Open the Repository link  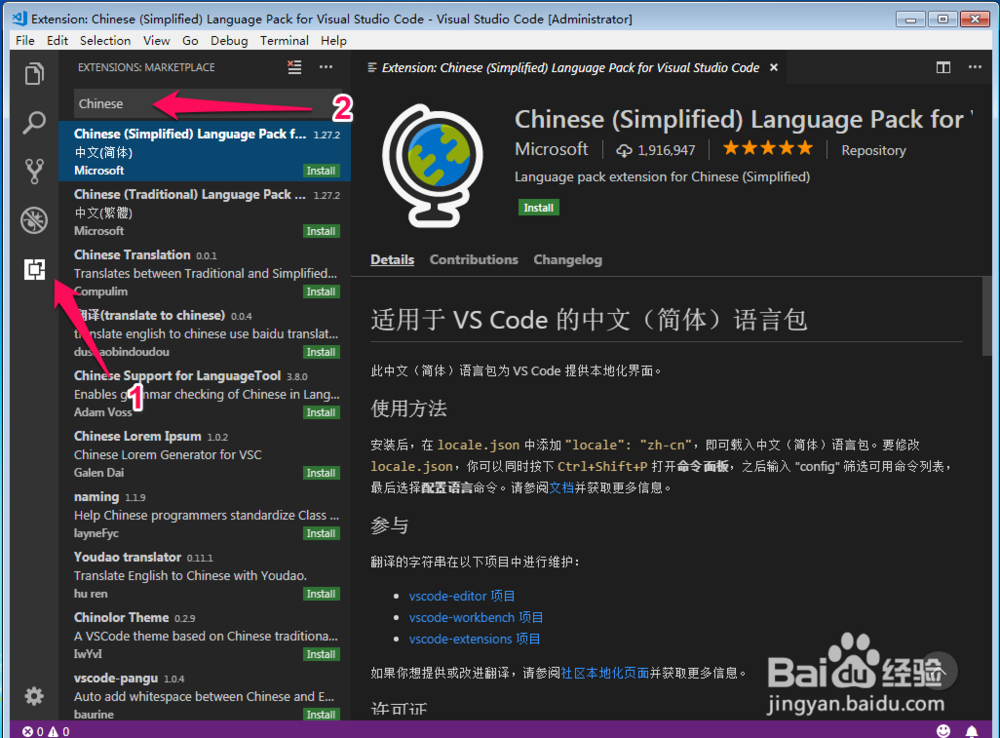click(873, 151)
